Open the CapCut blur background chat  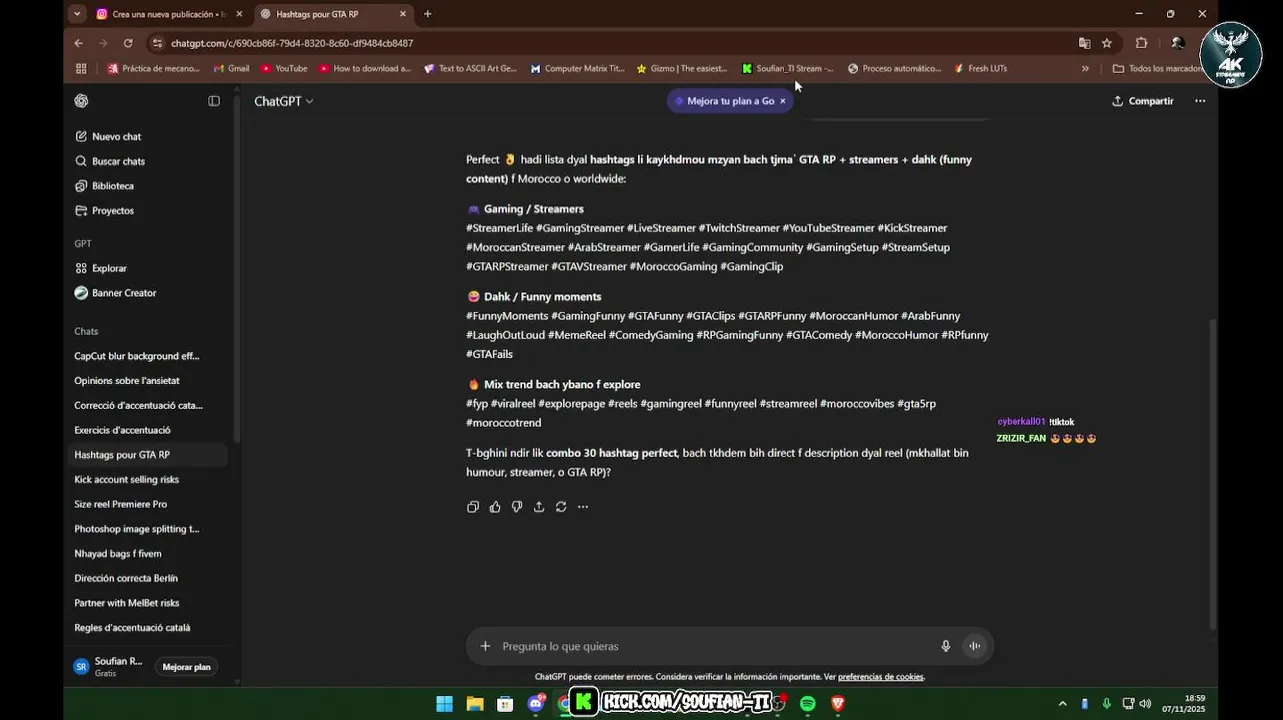click(137, 356)
